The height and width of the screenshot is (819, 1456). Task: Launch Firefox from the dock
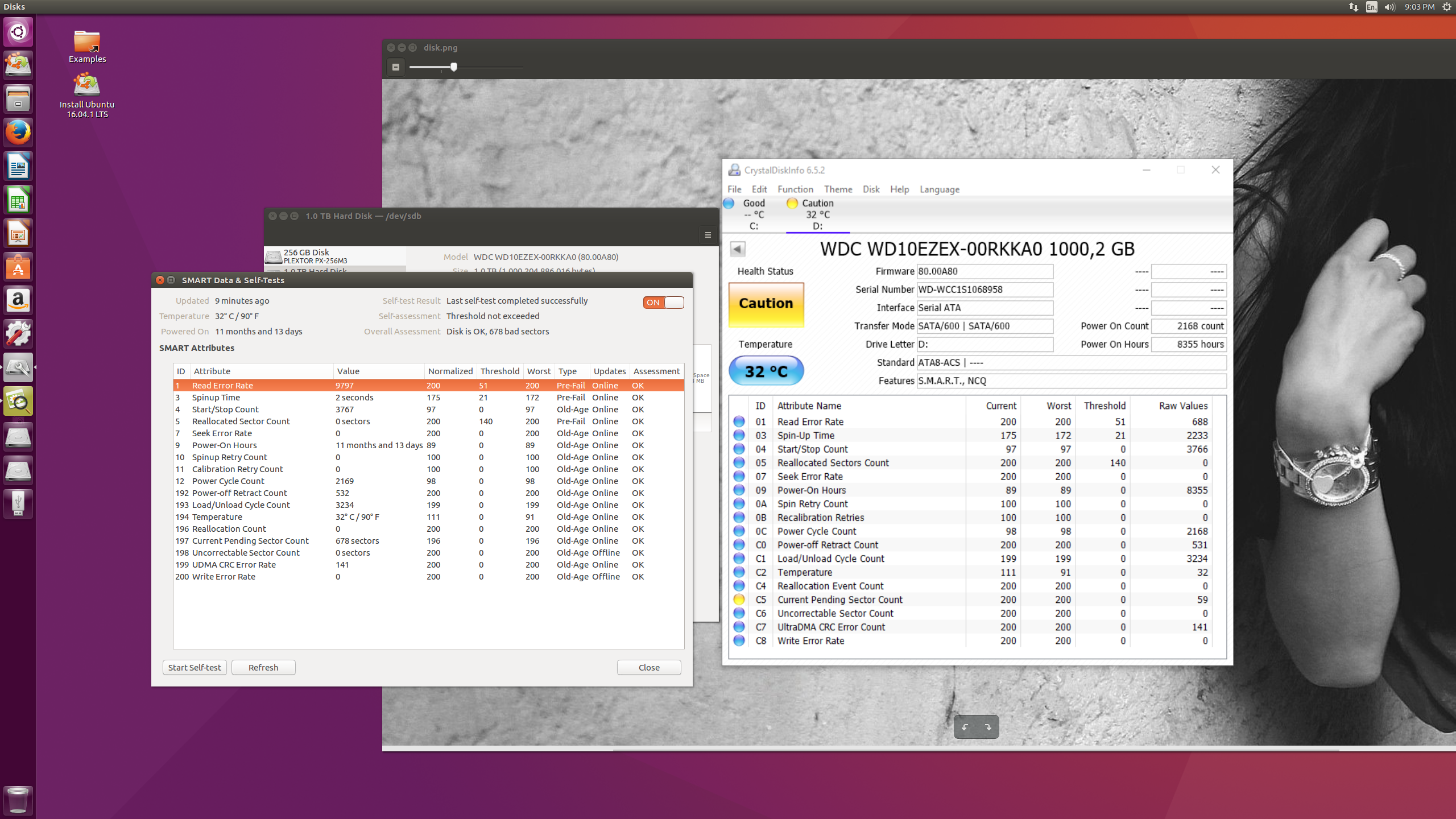[18, 133]
